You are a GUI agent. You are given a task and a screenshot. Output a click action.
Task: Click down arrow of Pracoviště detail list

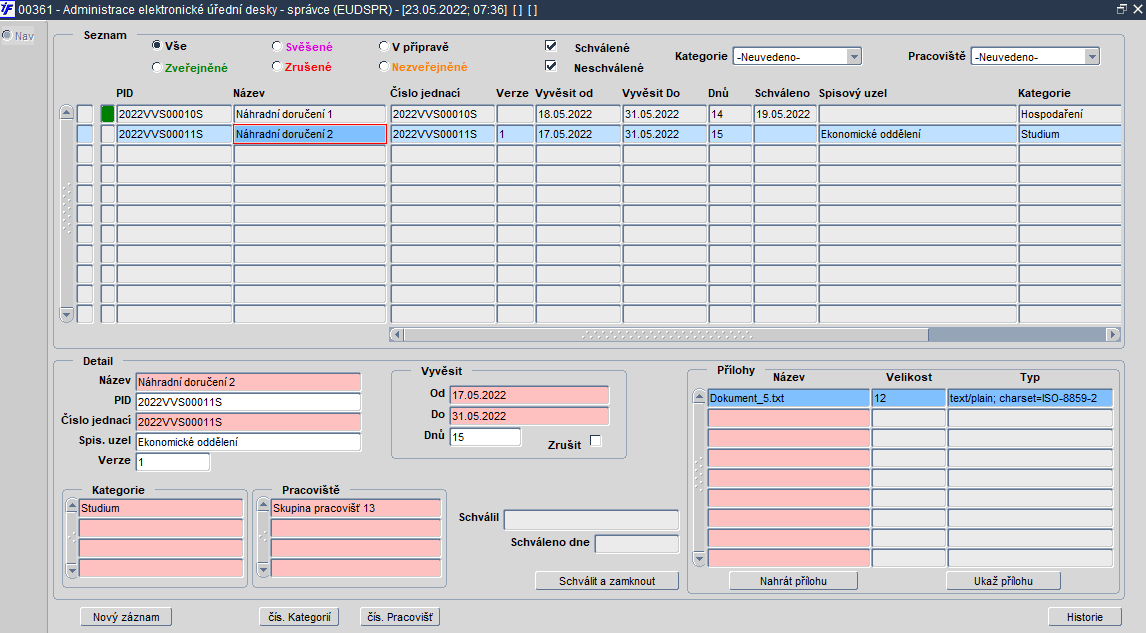[x=263, y=569]
